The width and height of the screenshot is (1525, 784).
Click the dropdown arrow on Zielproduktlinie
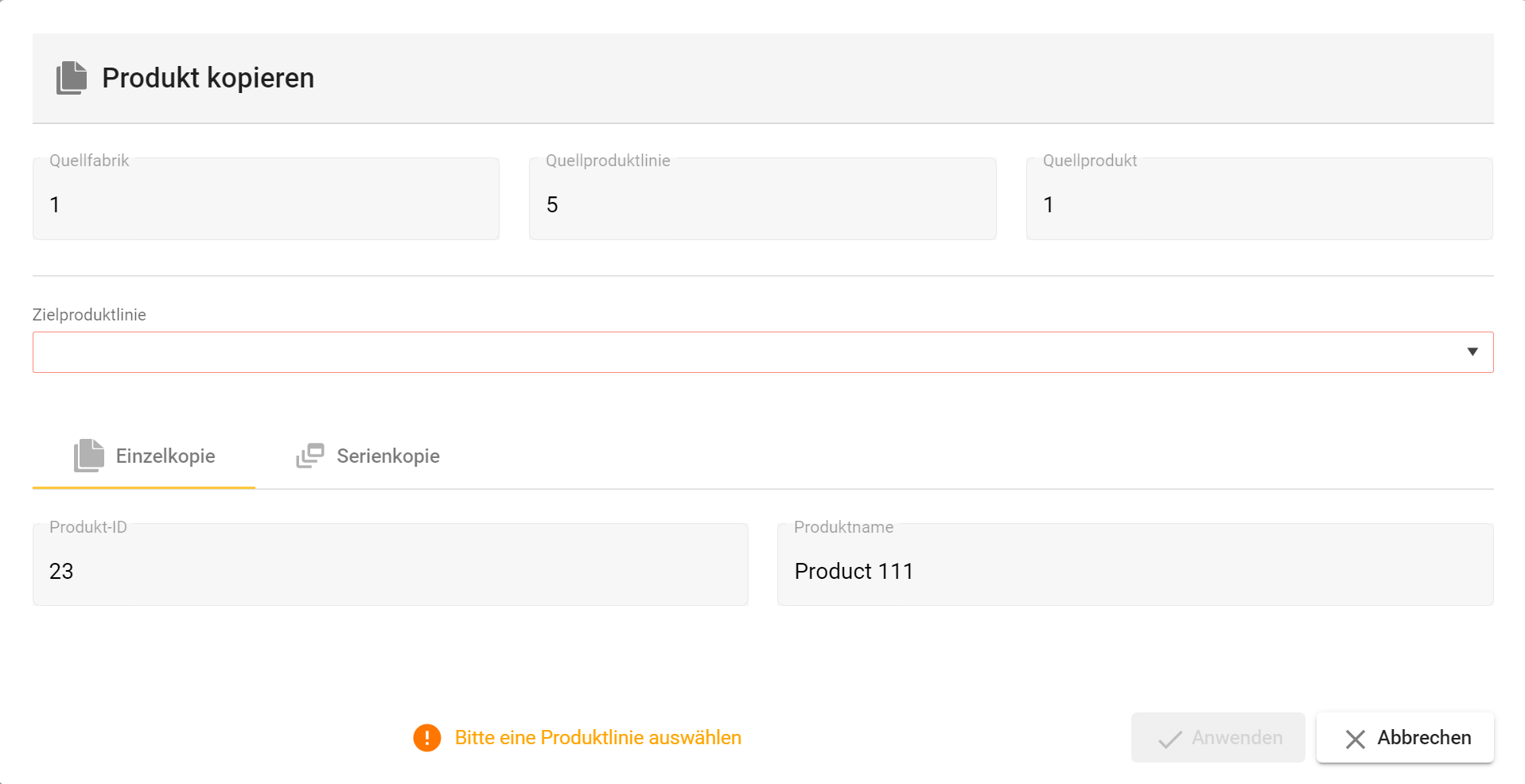click(1474, 351)
